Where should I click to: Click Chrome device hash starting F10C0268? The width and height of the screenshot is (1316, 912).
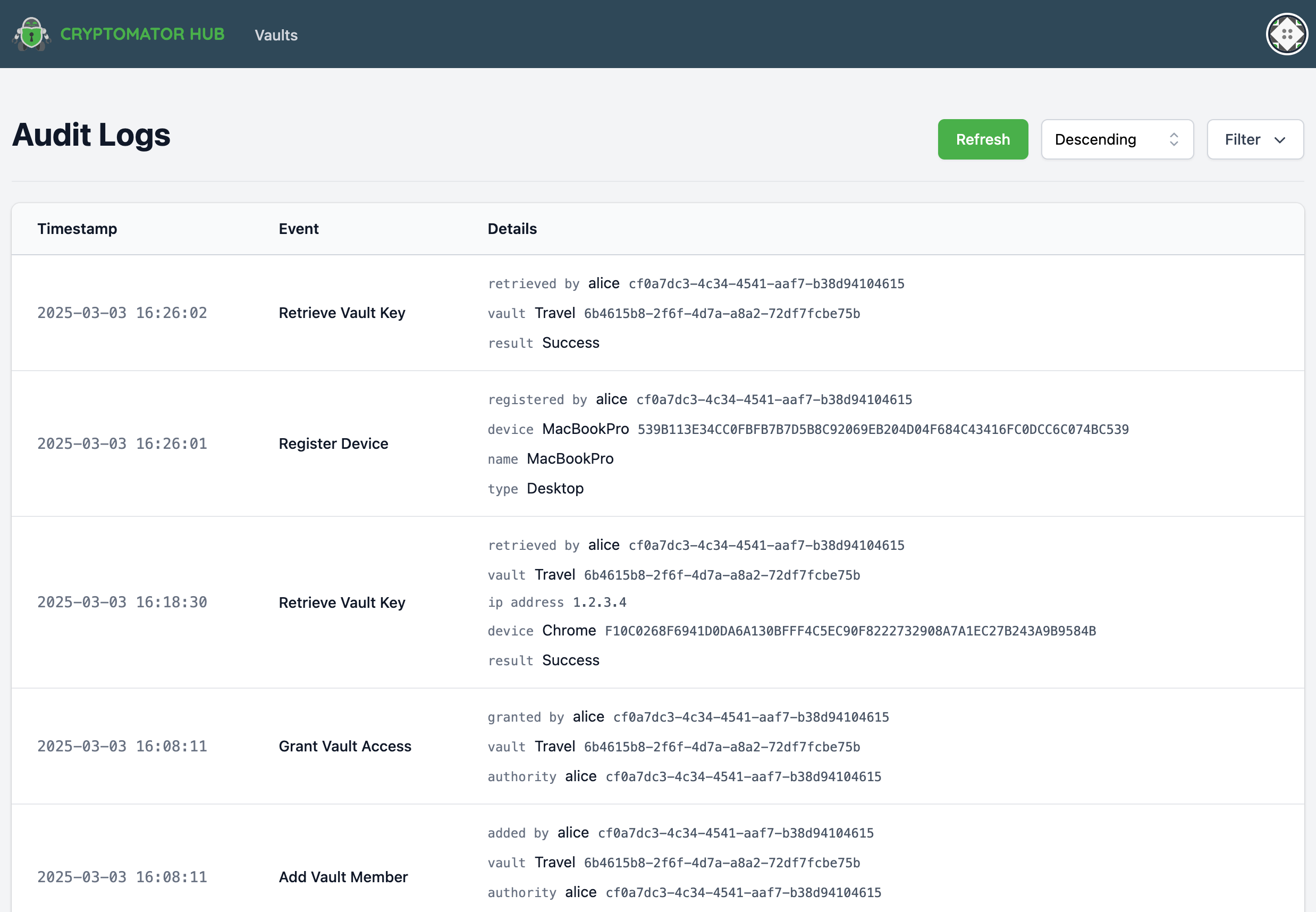pyautogui.click(x=850, y=631)
